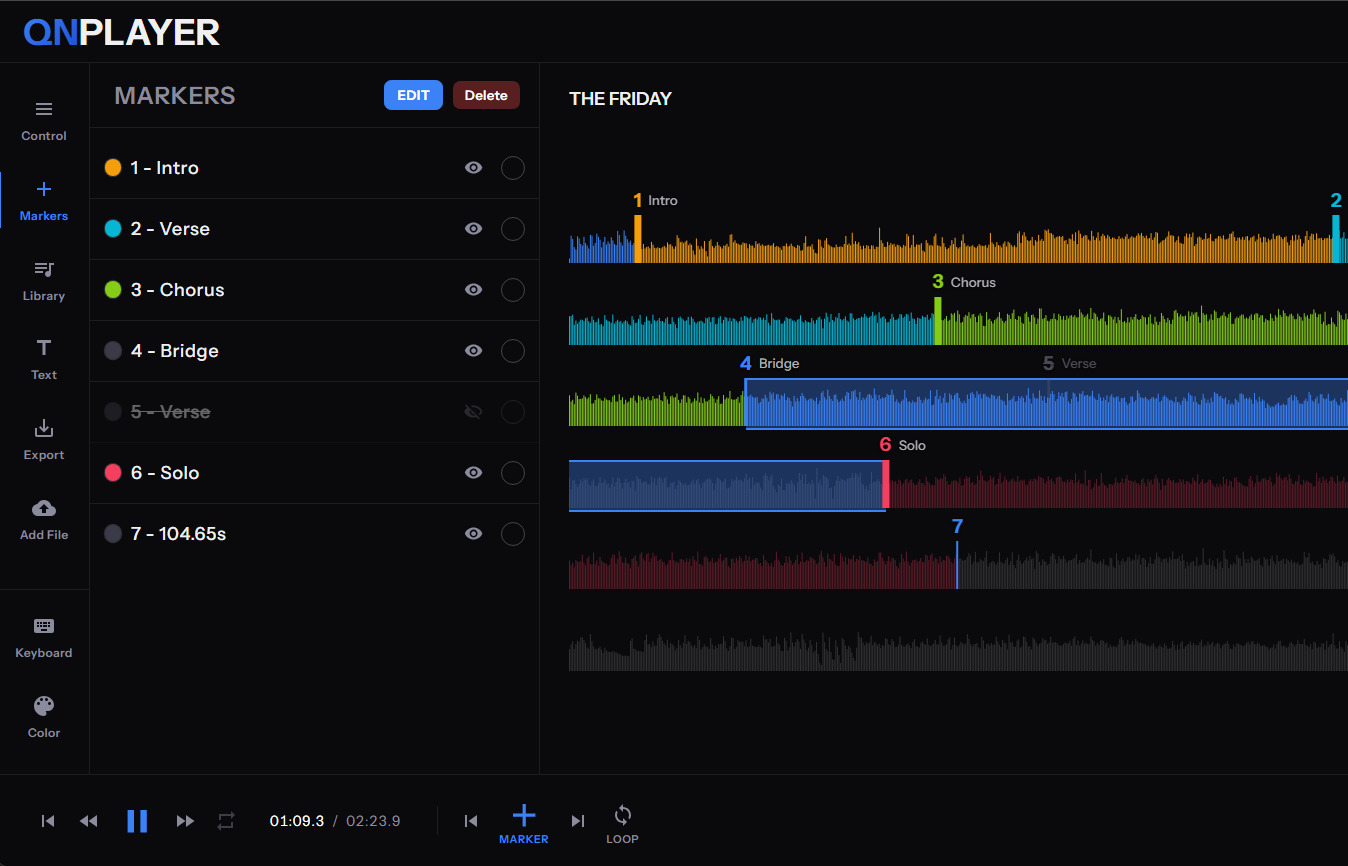Screen dimensions: 1348x866
Task: Click marker 7 on waveform
Action: (957, 553)
